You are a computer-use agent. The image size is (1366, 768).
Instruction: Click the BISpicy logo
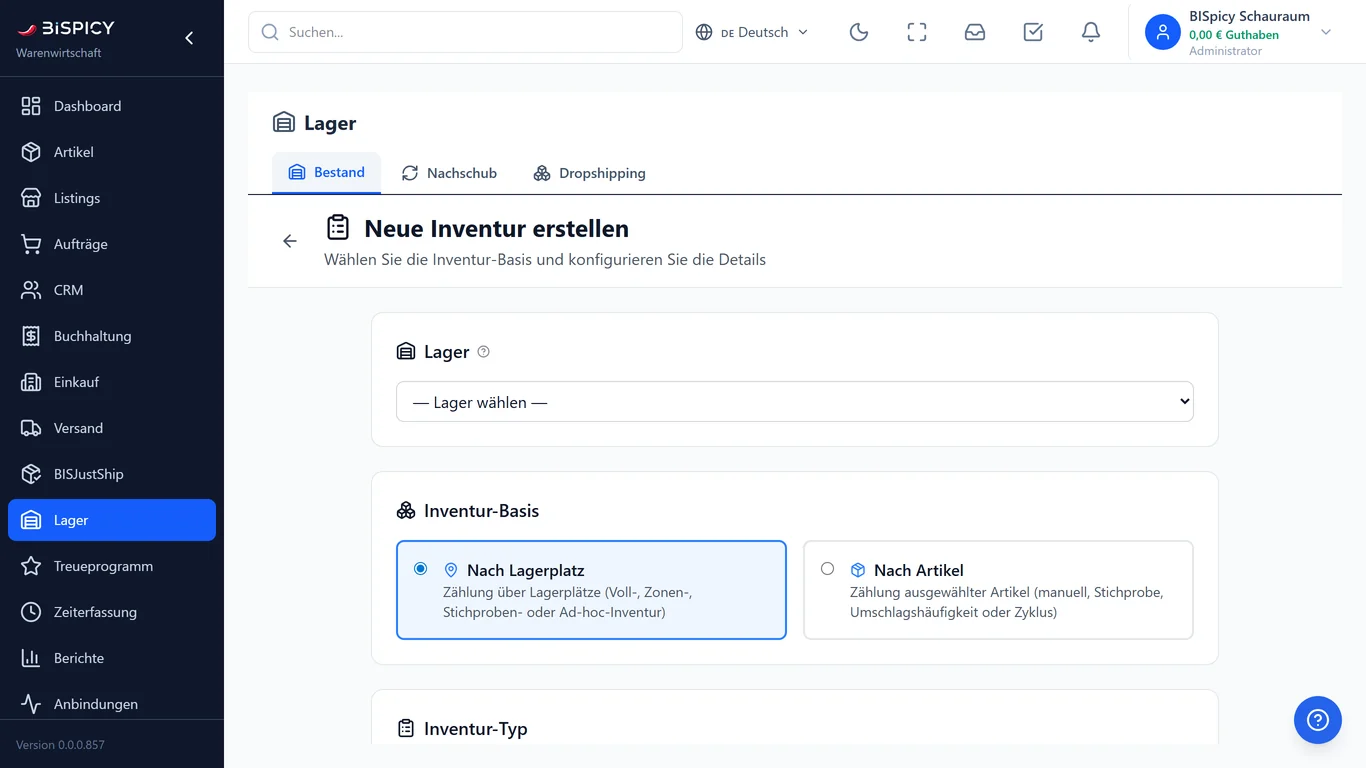click(66, 28)
